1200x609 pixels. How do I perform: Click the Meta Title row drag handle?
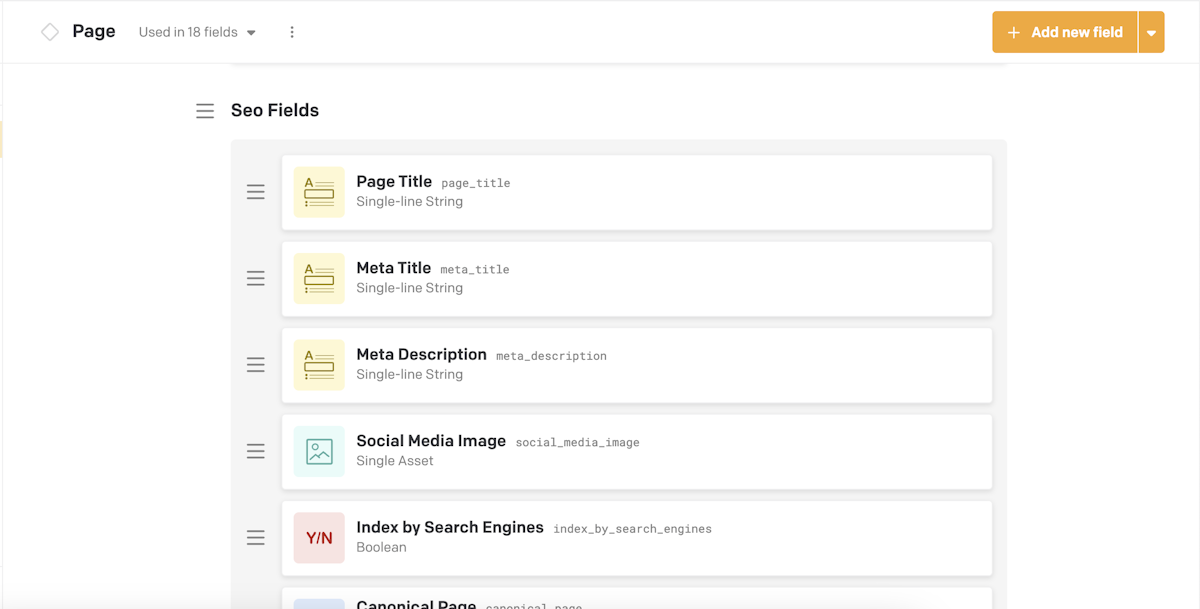(x=256, y=278)
